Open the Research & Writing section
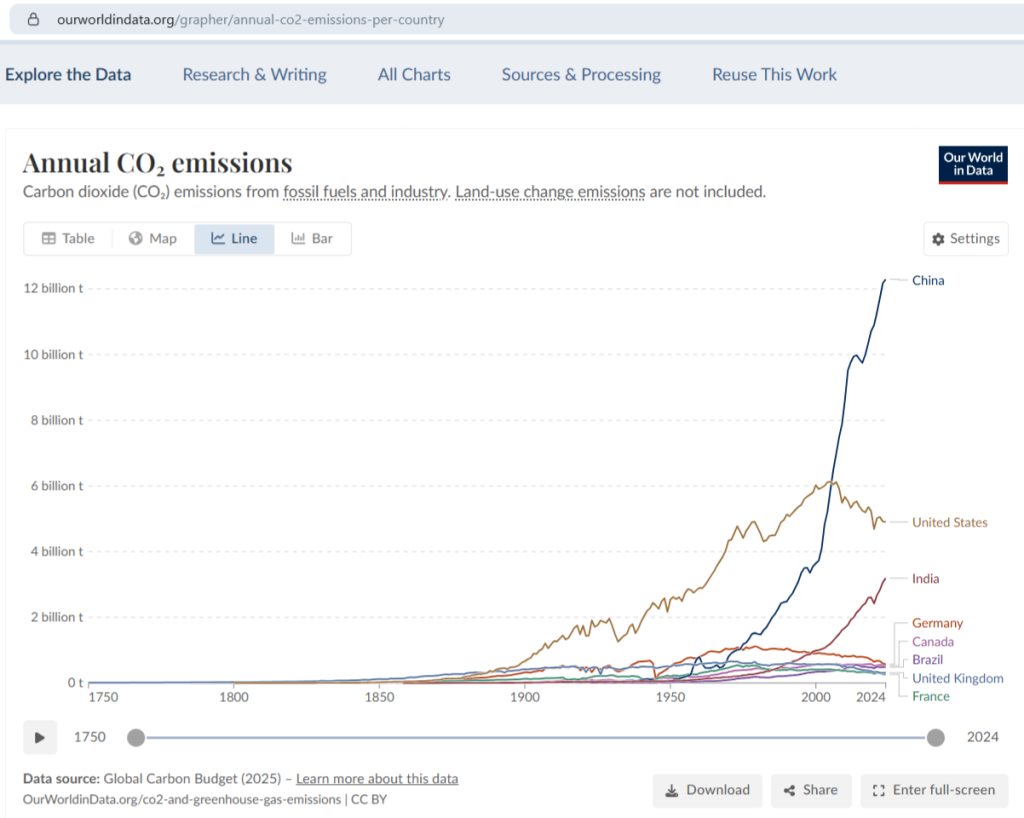Viewport: 1024px width, 818px height. (x=254, y=74)
